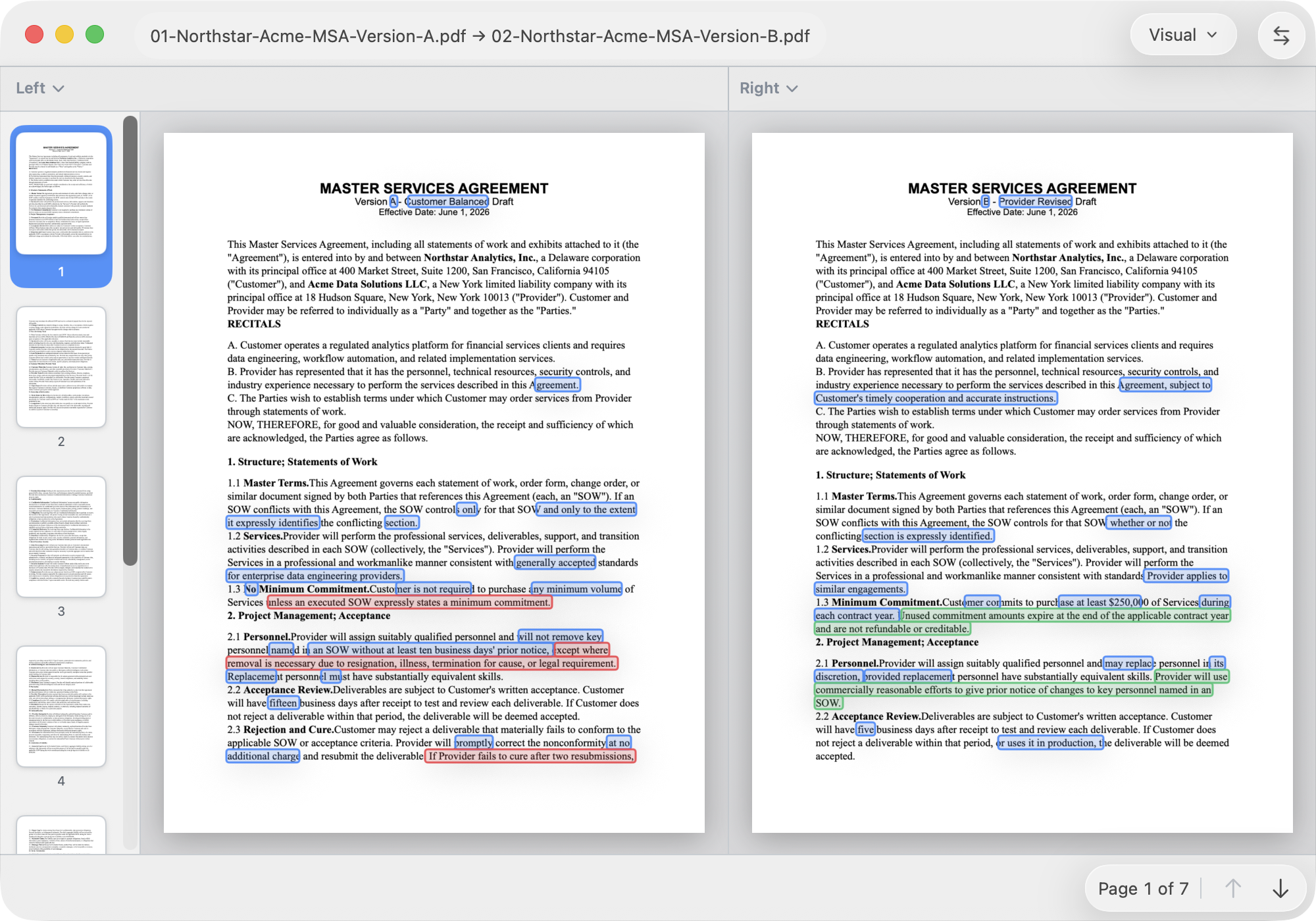Click 'or uses it in production,' highlight
The image size is (1316, 921).
(x=1050, y=742)
